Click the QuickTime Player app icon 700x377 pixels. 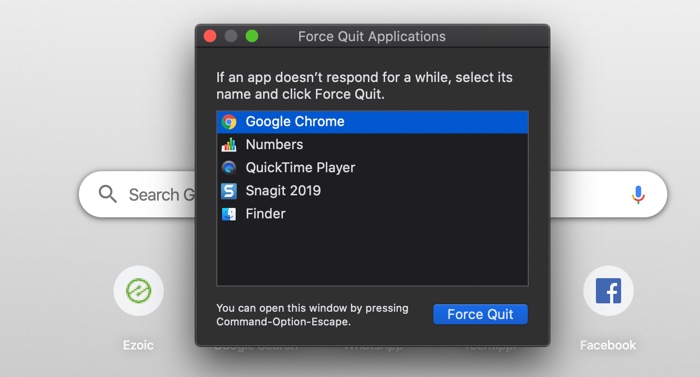coord(229,168)
